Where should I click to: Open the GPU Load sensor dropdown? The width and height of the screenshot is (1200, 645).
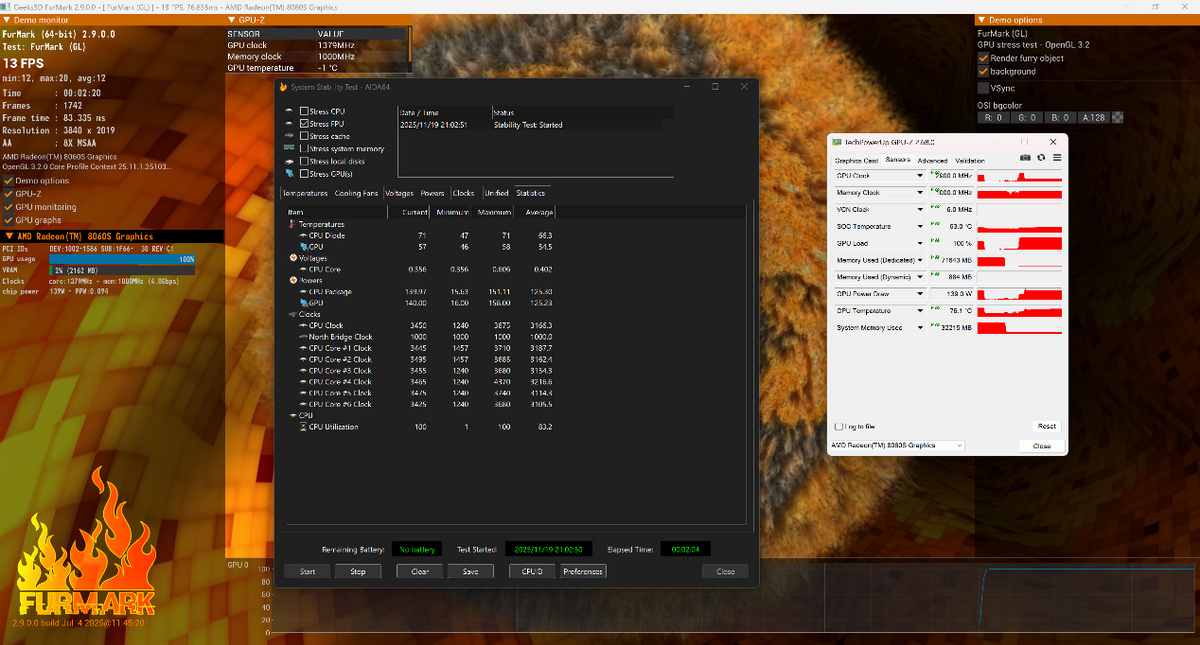[x=920, y=243]
